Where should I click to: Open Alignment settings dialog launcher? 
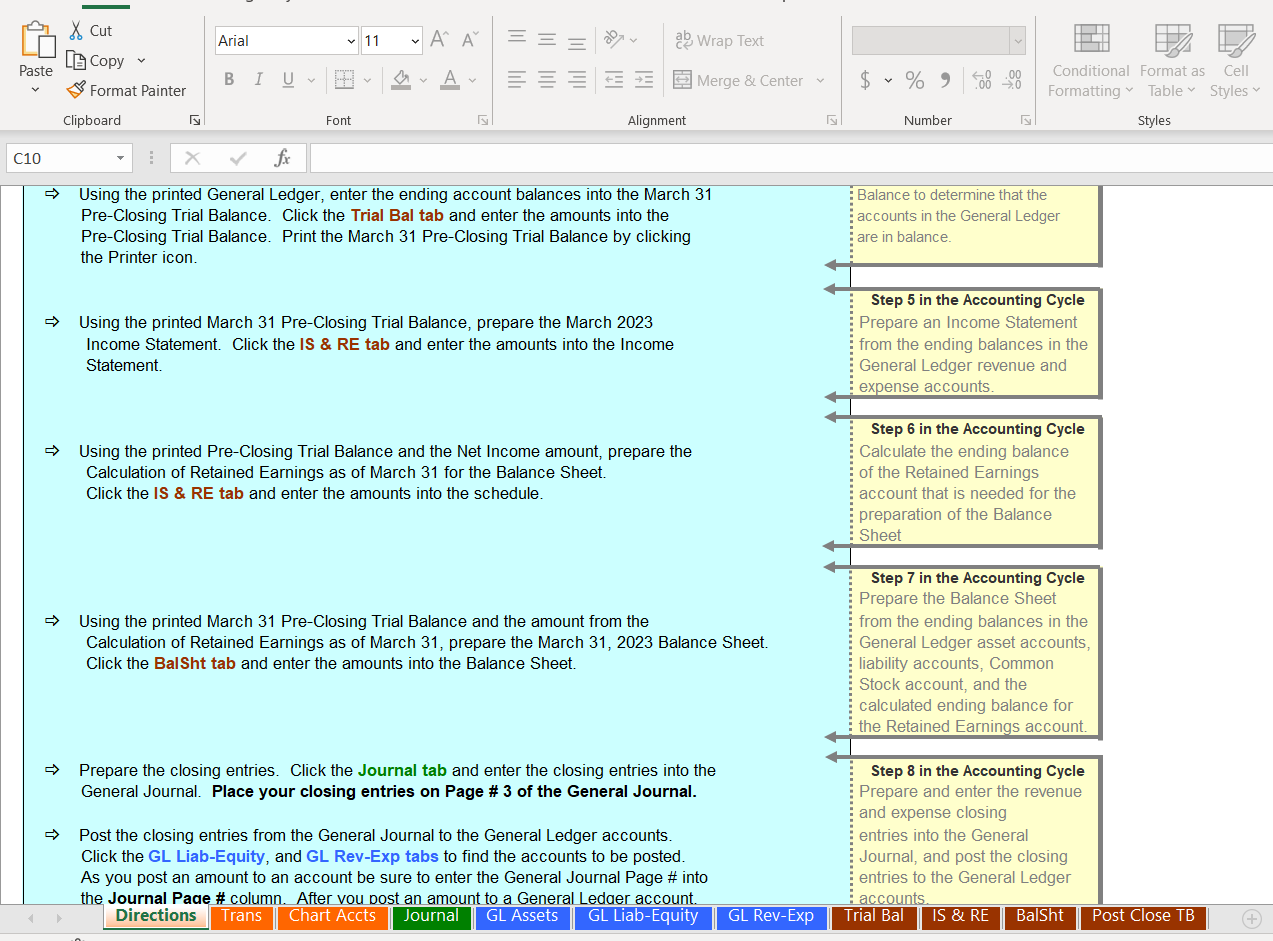pos(832,120)
